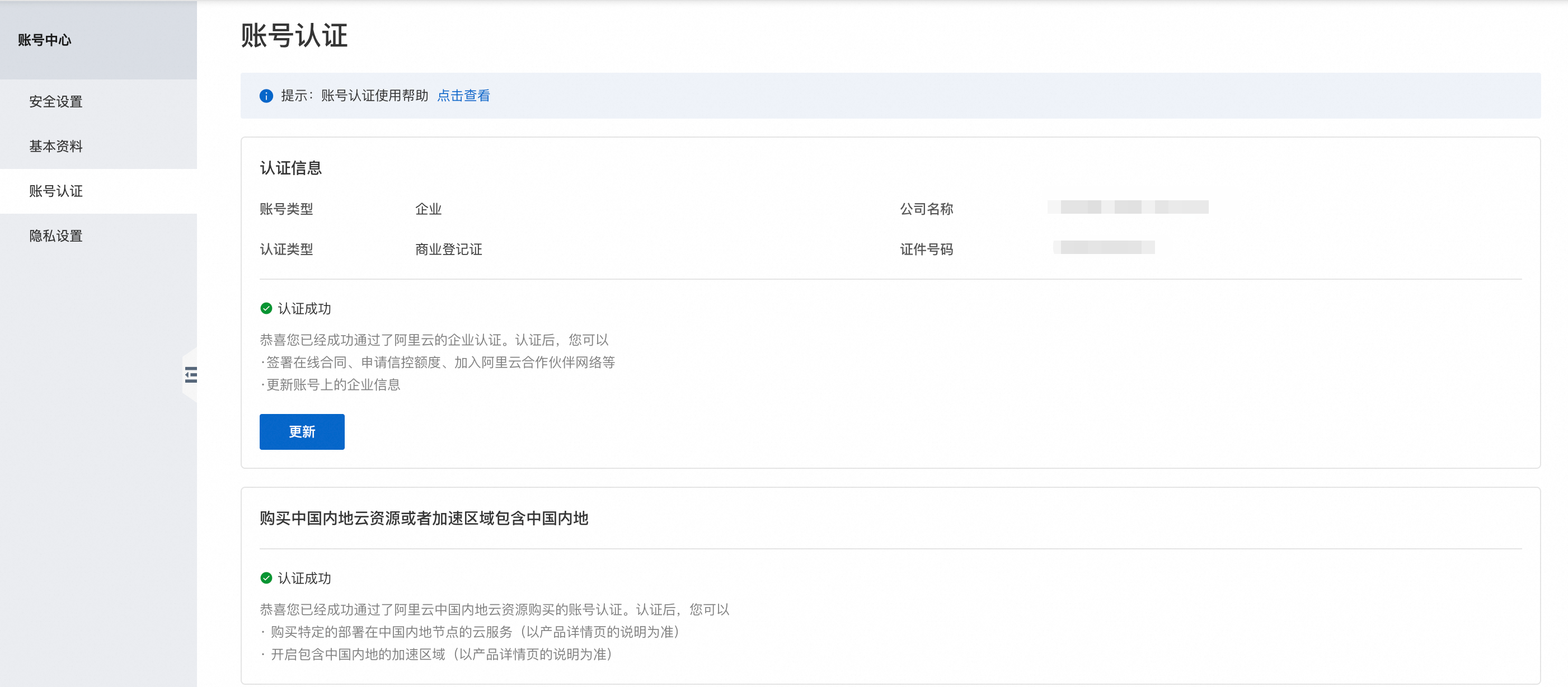Click green checkmark in the first 认证成功 status
1568x687 pixels.
click(266, 308)
